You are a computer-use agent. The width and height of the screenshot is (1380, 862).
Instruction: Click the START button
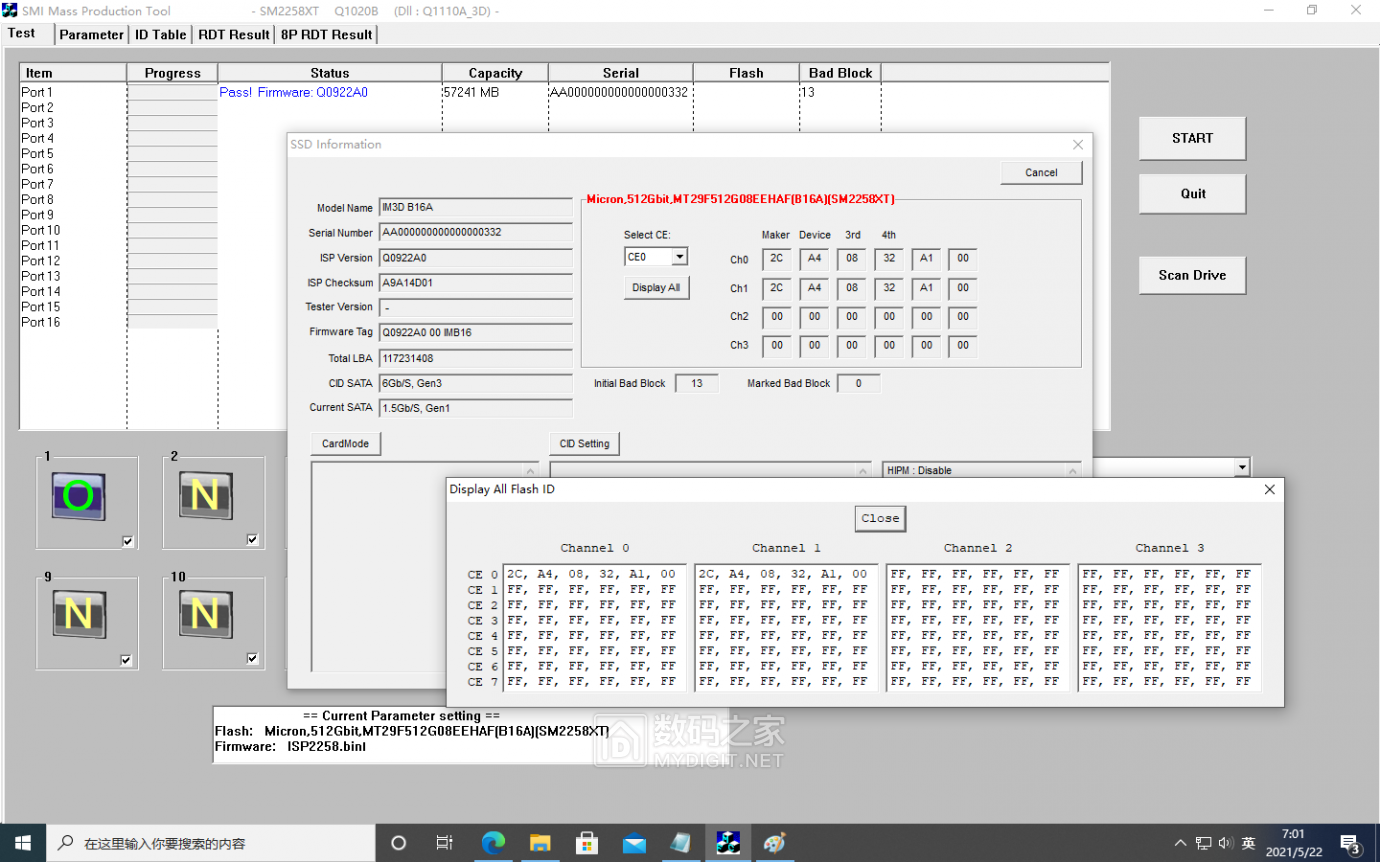tap(1192, 138)
